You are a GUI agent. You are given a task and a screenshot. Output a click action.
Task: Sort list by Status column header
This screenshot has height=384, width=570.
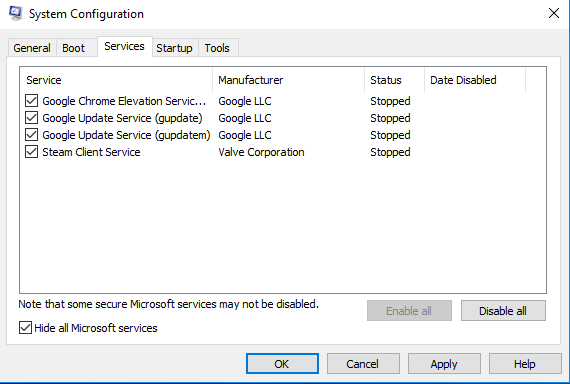[394, 80]
